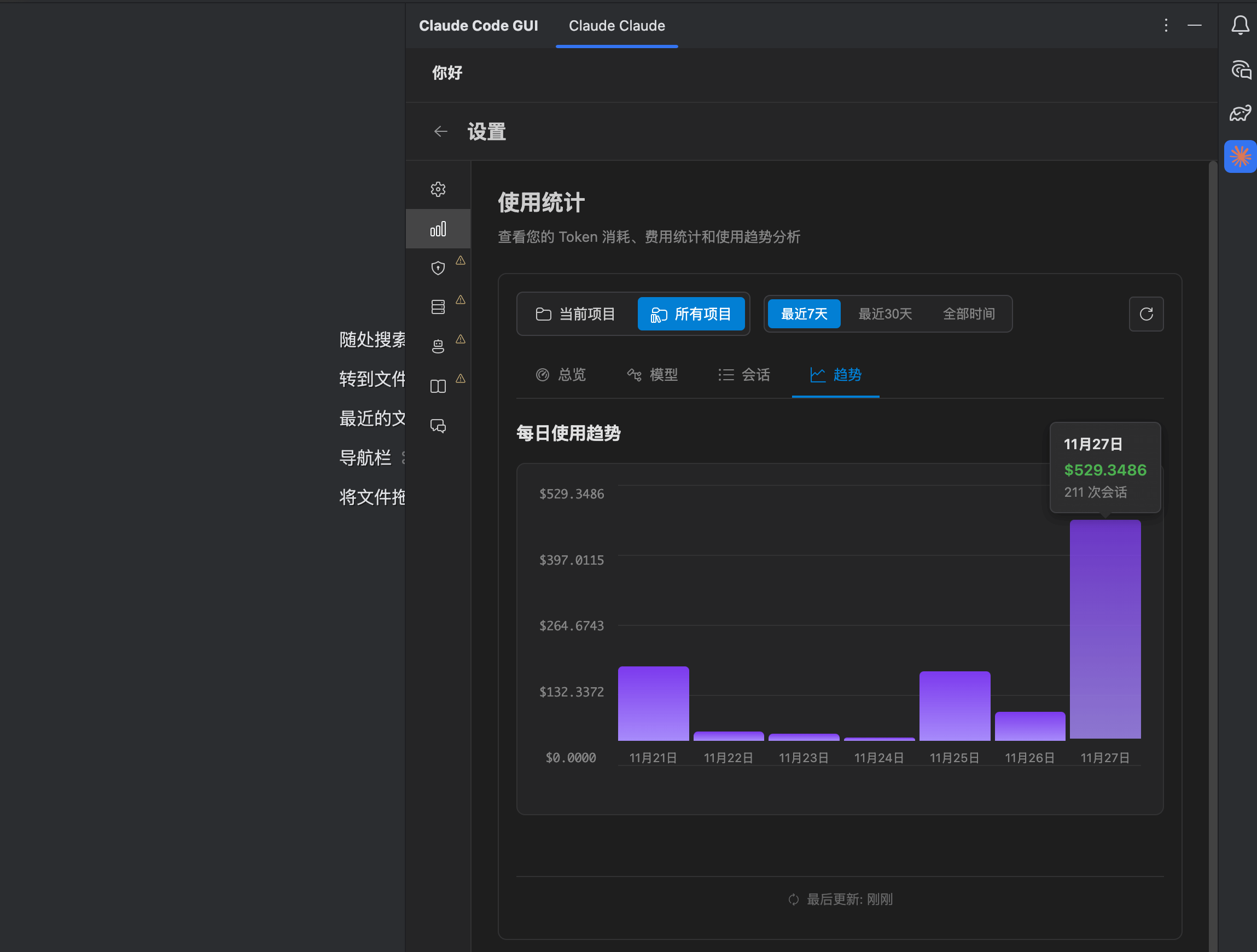This screenshot has width=1257, height=952.
Task: Select the Claude icon in the right sidebar
Action: [x=1240, y=156]
